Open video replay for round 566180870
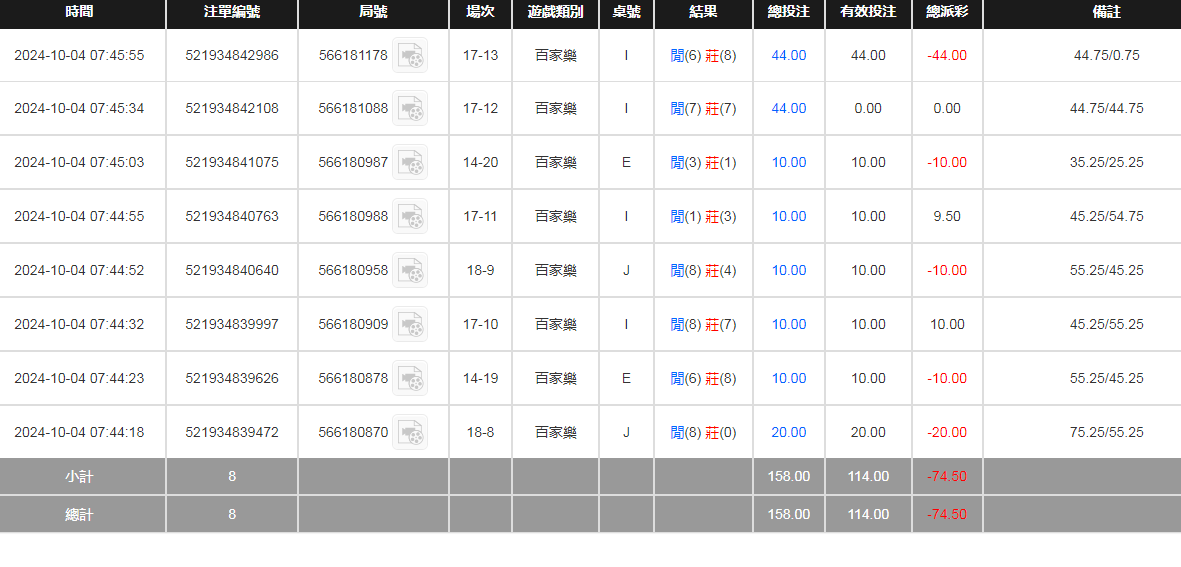Image resolution: width=1181 pixels, height=567 pixels. pyautogui.click(x=410, y=432)
